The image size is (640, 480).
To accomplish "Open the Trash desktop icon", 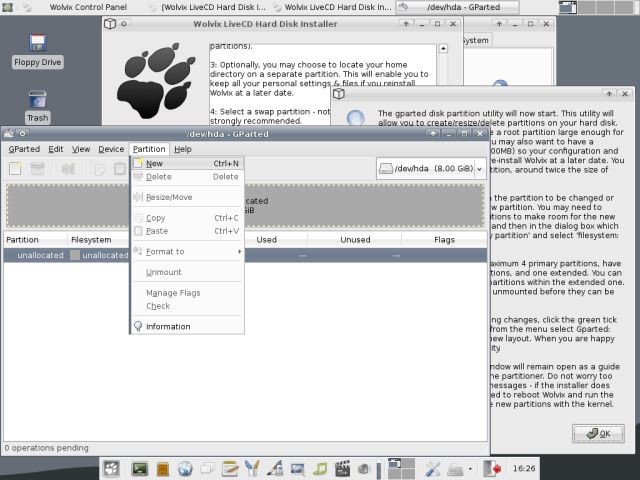I will (37, 104).
